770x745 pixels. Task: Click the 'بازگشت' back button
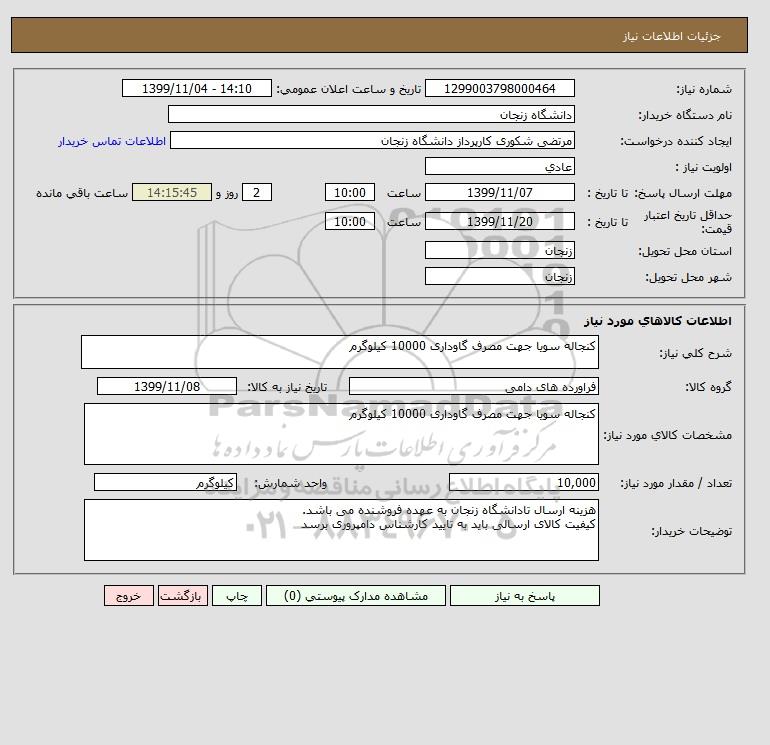click(183, 596)
